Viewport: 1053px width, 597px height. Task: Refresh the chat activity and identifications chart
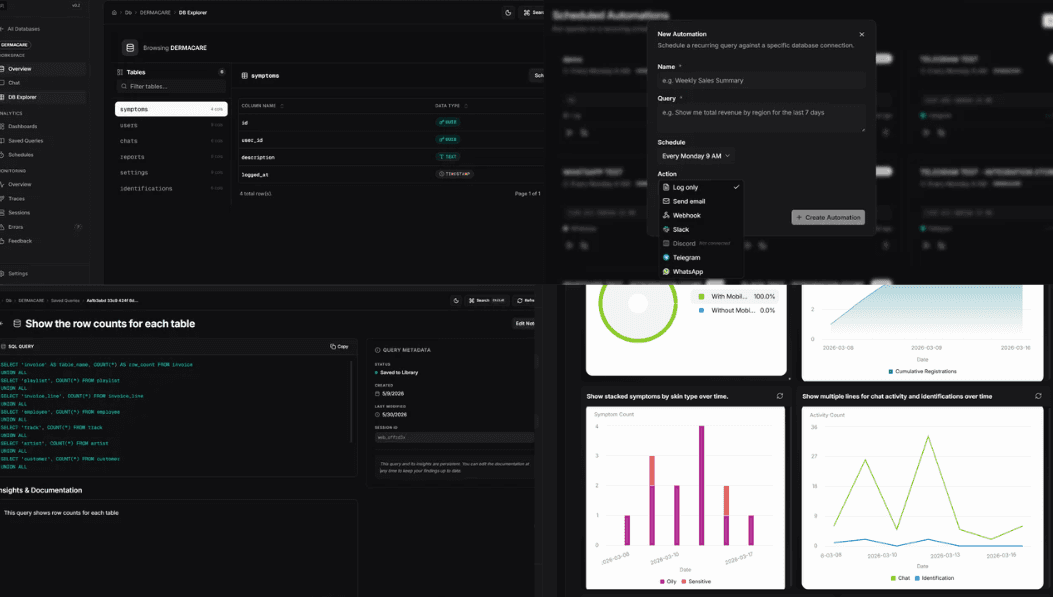point(1038,396)
